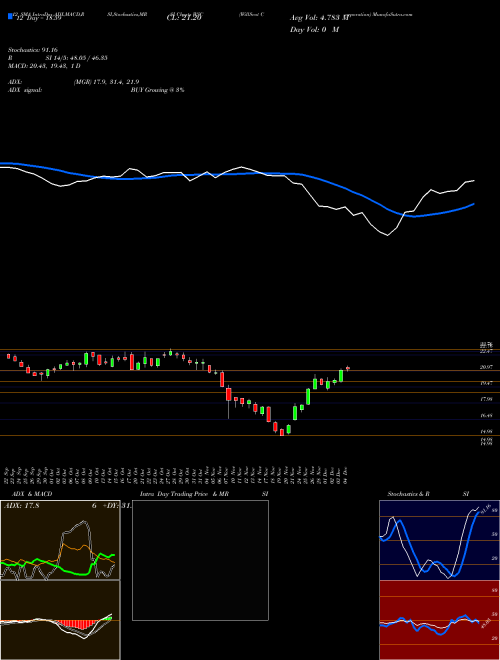
Task: Click the 'Day Vol: 0 M' label
Action: pos(314,30)
